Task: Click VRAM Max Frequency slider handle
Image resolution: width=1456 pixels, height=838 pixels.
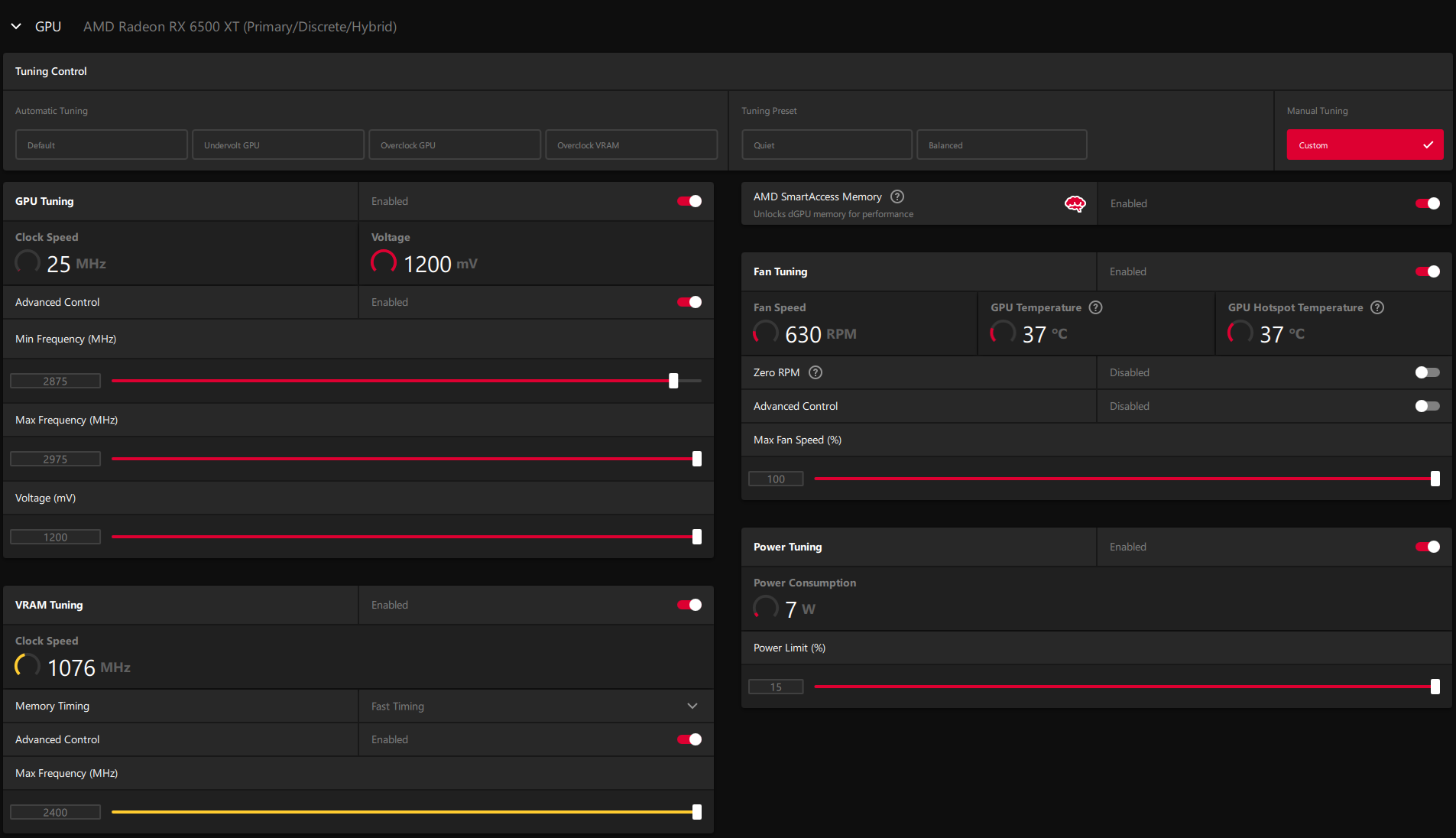Action: [x=697, y=812]
